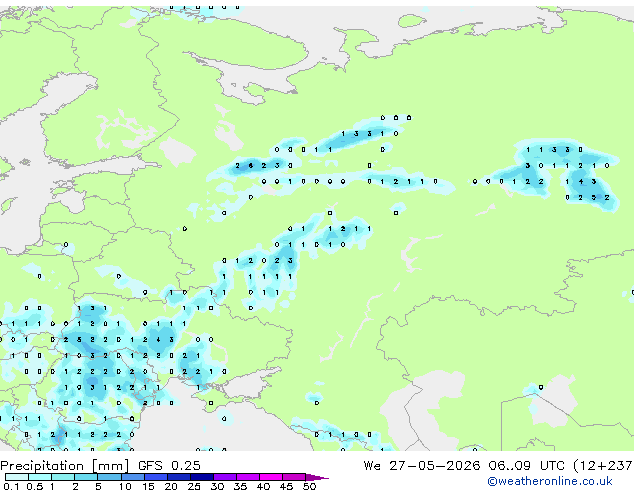This screenshot has height=490, width=634.
Task: Select legend swatch between 2 and 5
Action: [86, 477]
